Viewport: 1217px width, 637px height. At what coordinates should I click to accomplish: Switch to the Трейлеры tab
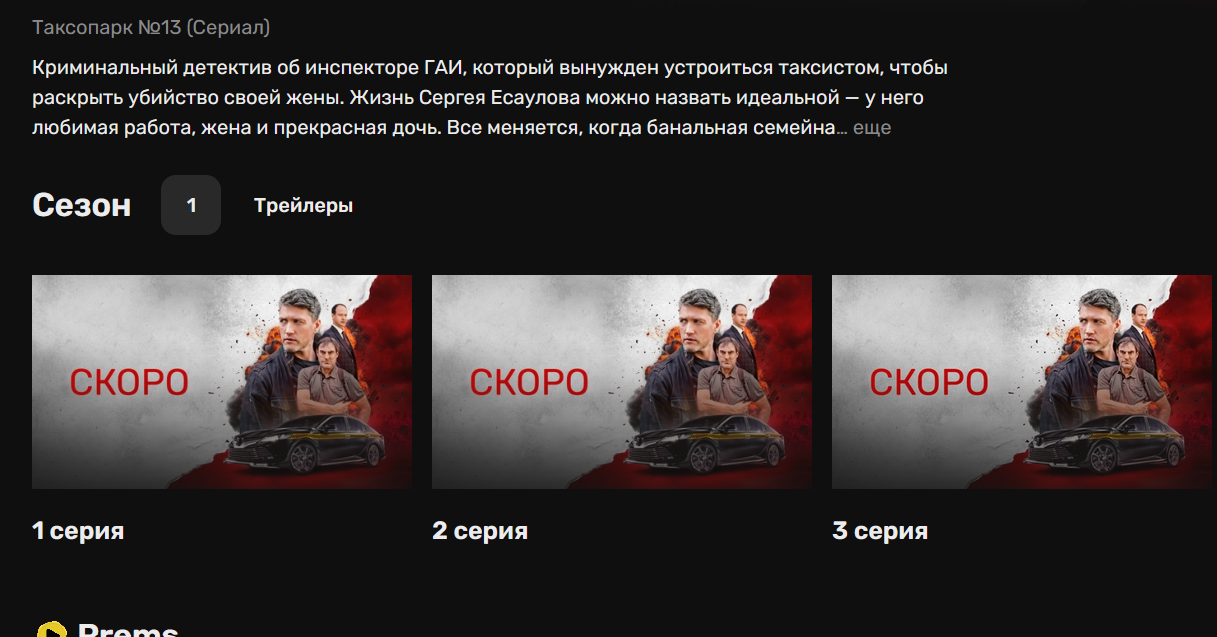[303, 206]
